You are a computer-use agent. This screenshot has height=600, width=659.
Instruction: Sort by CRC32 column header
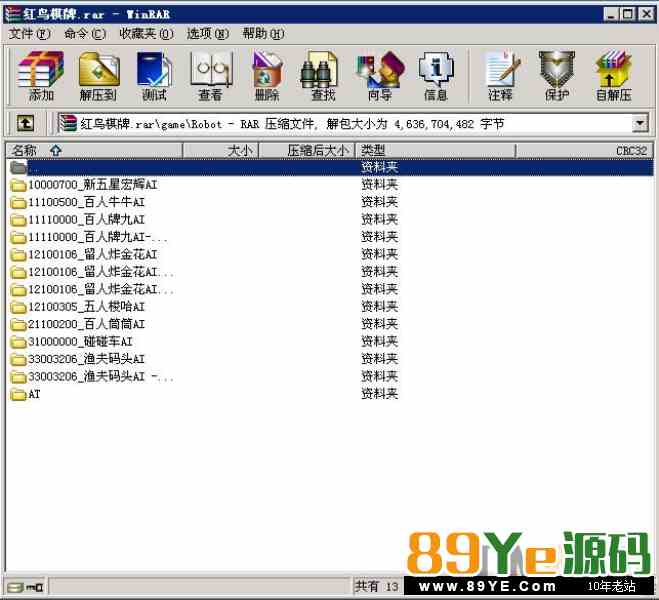pyautogui.click(x=585, y=150)
